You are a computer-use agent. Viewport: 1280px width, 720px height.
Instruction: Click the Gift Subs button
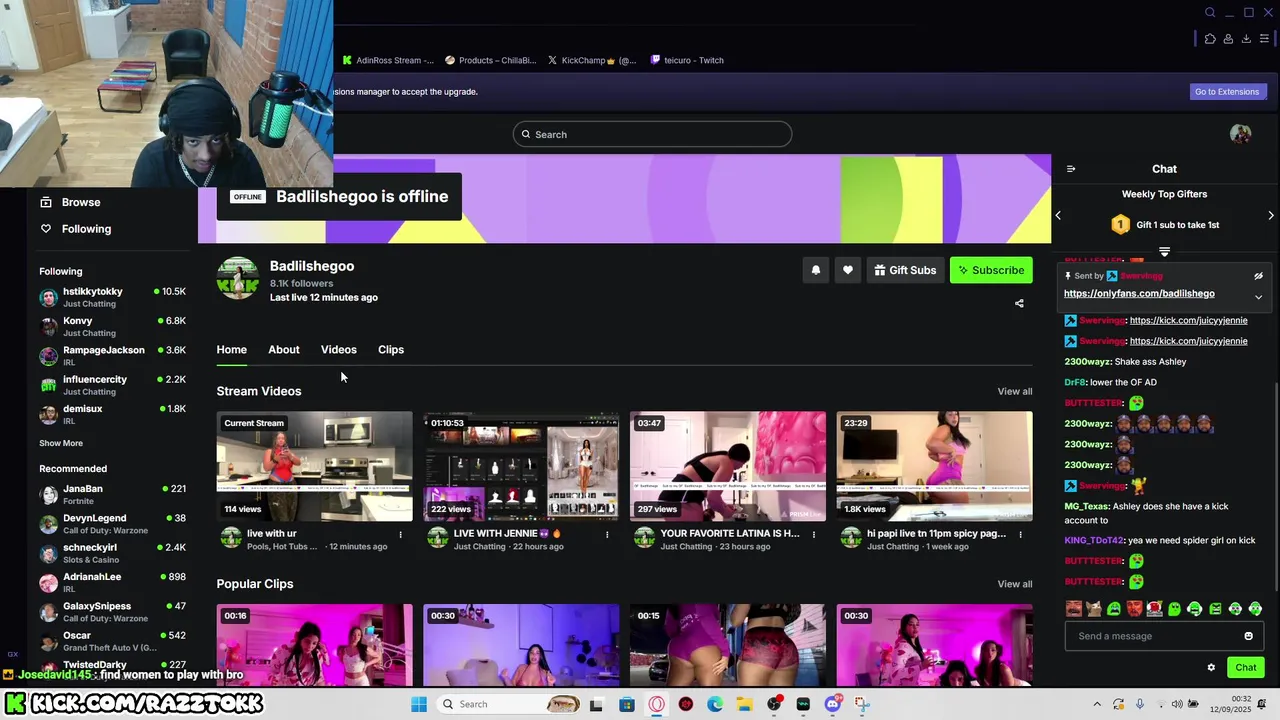tap(905, 270)
